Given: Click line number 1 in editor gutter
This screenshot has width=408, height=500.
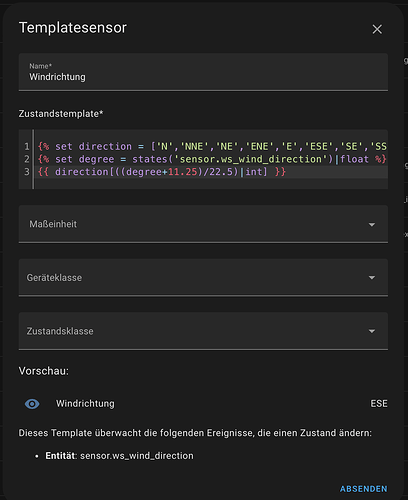Looking at the screenshot, I should coord(27,146).
